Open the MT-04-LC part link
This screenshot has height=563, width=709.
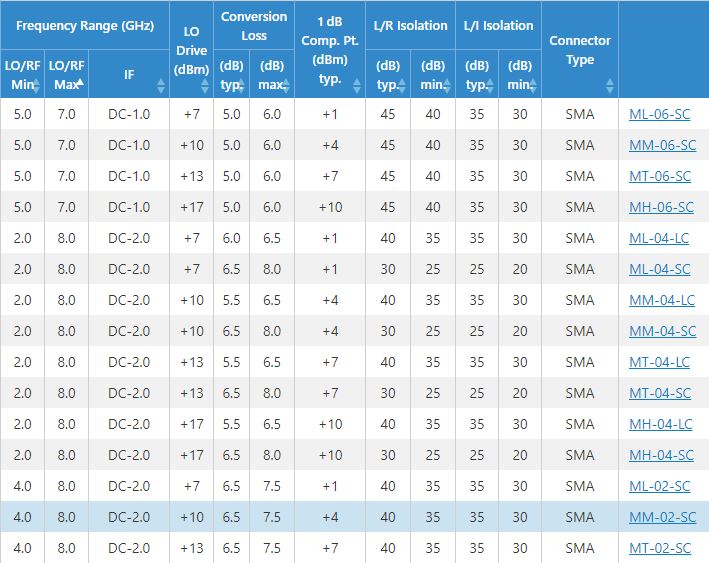coord(659,362)
